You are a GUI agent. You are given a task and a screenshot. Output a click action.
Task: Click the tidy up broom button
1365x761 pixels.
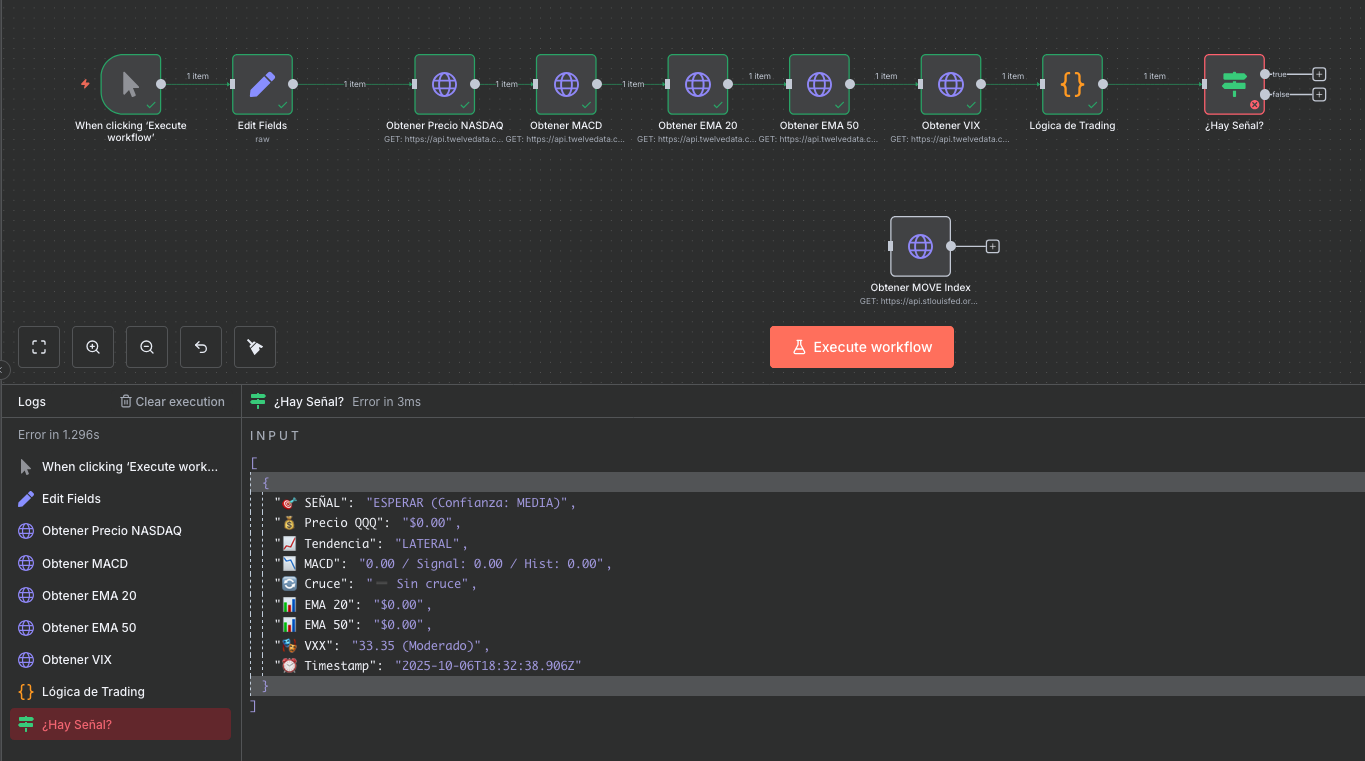255,347
